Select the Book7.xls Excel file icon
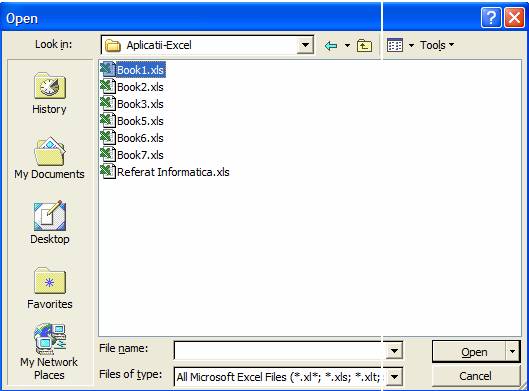This screenshot has height=391, width=529. [108, 155]
